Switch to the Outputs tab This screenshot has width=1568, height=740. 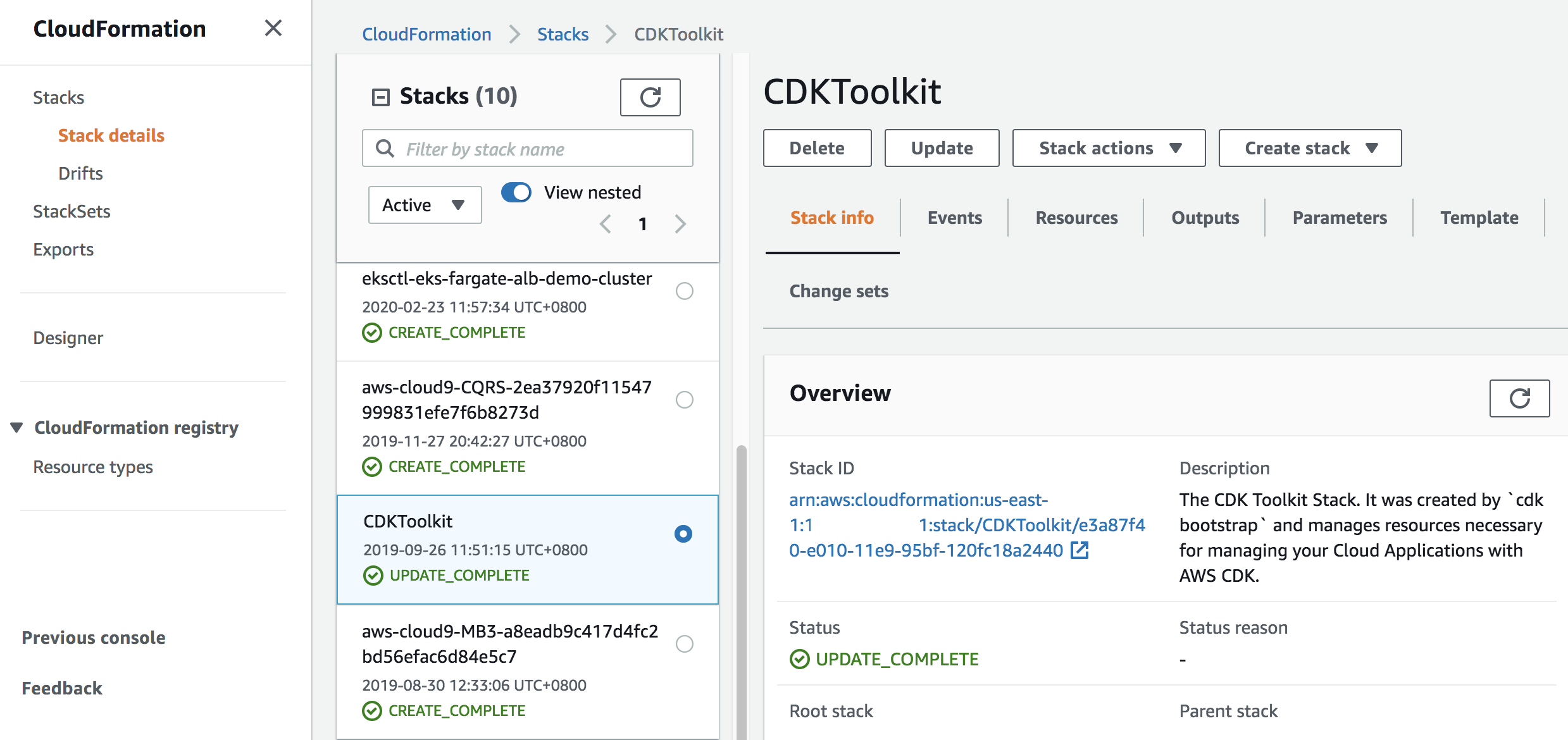1205,218
